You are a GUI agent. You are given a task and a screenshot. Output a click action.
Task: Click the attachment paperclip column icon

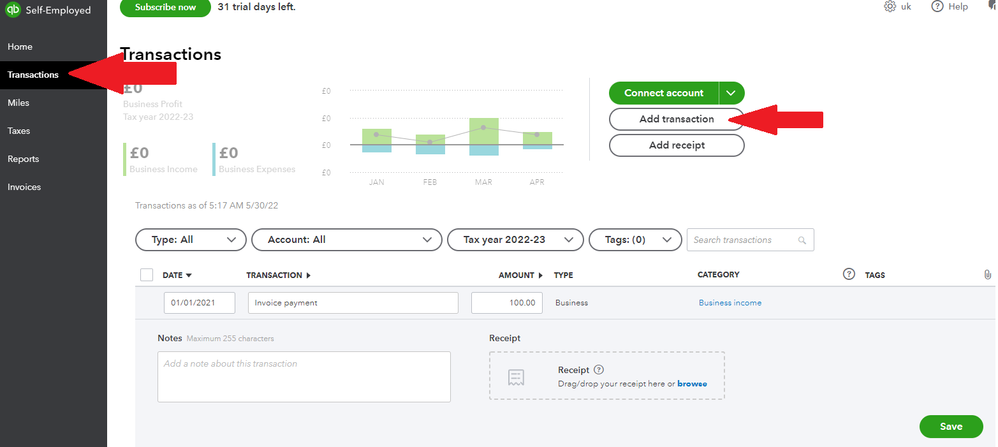click(x=988, y=274)
